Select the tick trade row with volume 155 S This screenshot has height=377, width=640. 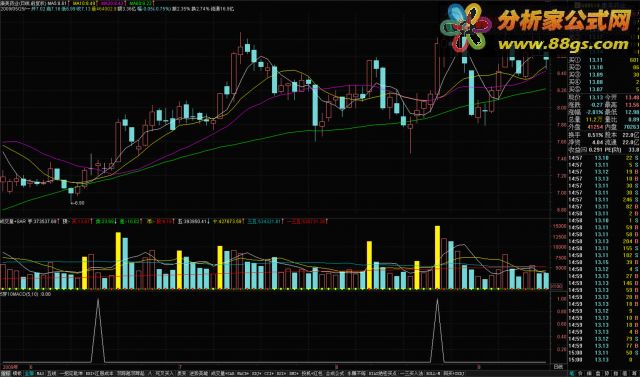tap(604, 248)
